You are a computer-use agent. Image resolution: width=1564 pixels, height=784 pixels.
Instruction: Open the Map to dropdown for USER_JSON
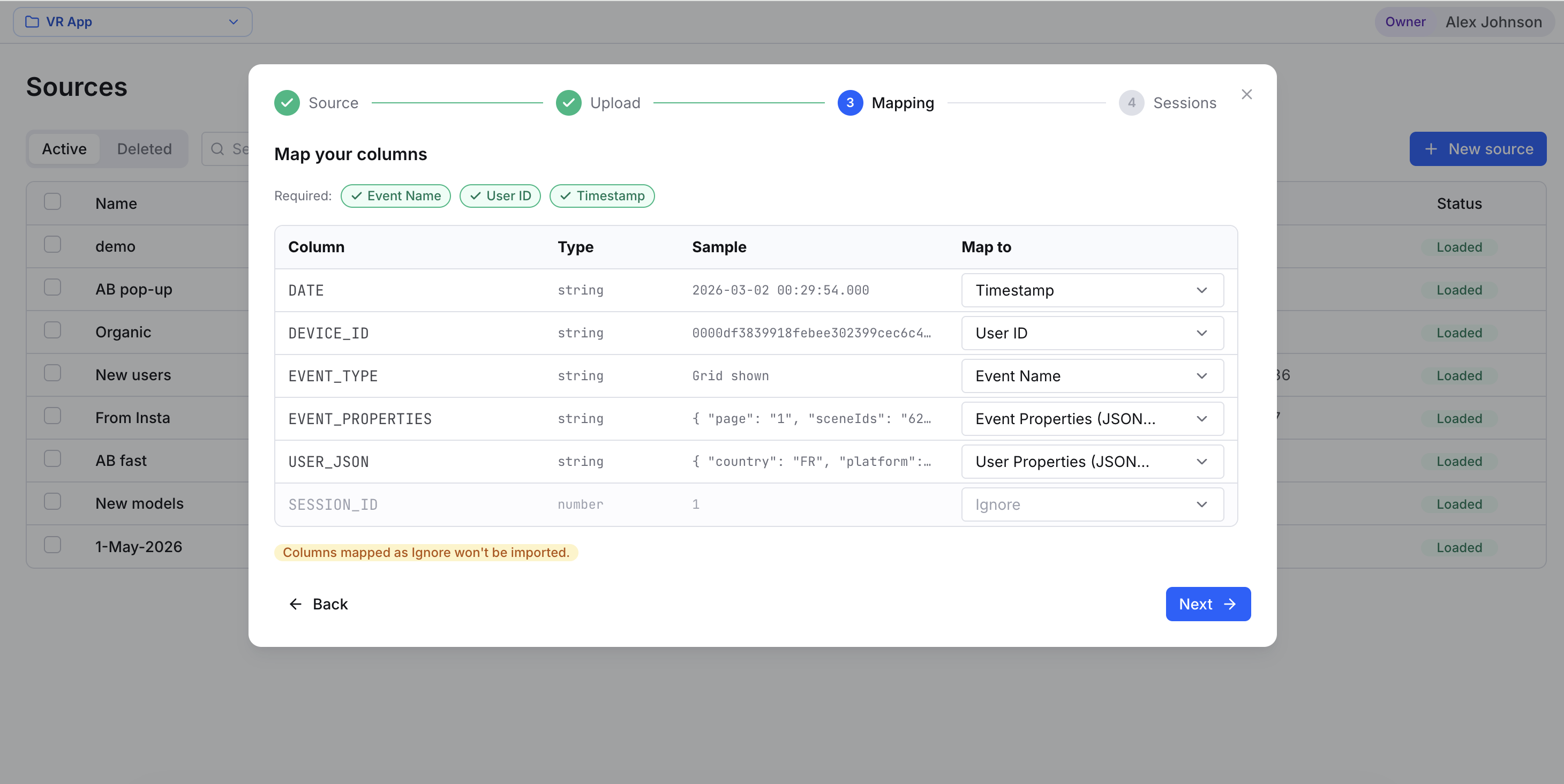click(1092, 461)
